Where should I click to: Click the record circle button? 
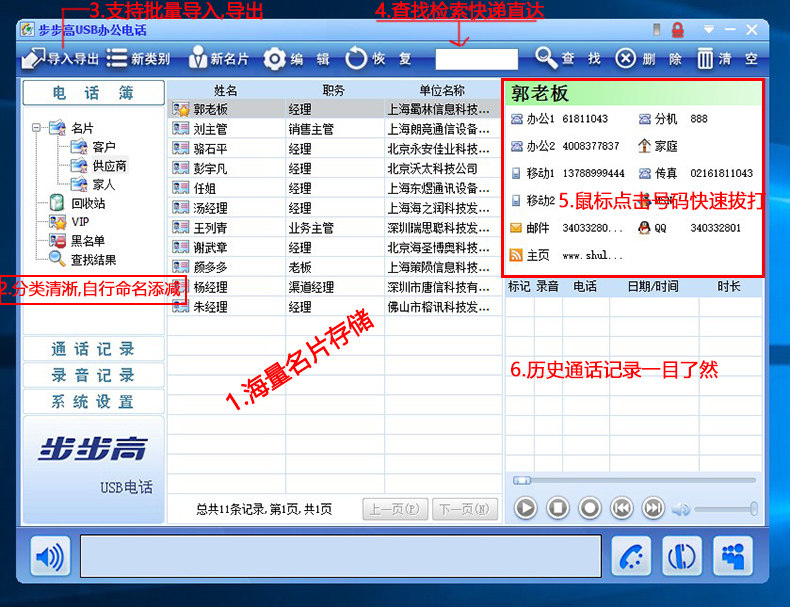click(x=590, y=508)
